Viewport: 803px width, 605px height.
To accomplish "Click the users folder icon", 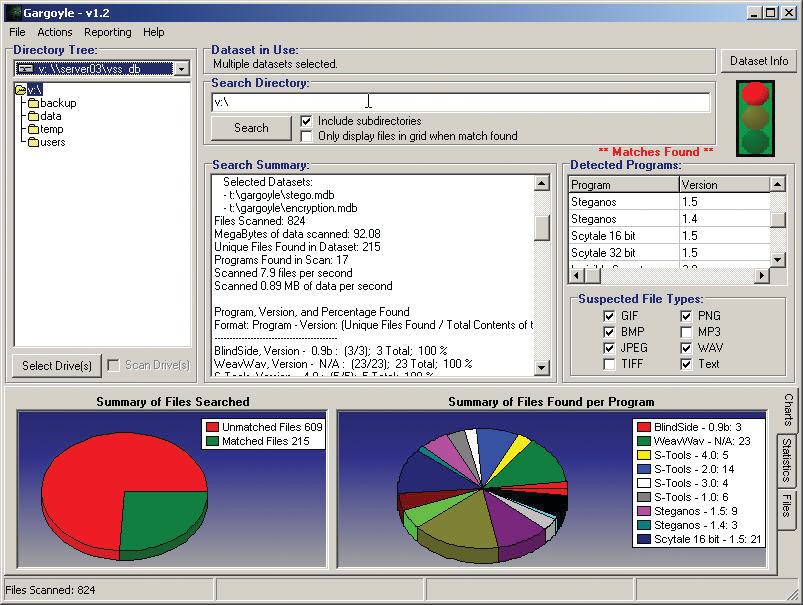I will [33, 140].
